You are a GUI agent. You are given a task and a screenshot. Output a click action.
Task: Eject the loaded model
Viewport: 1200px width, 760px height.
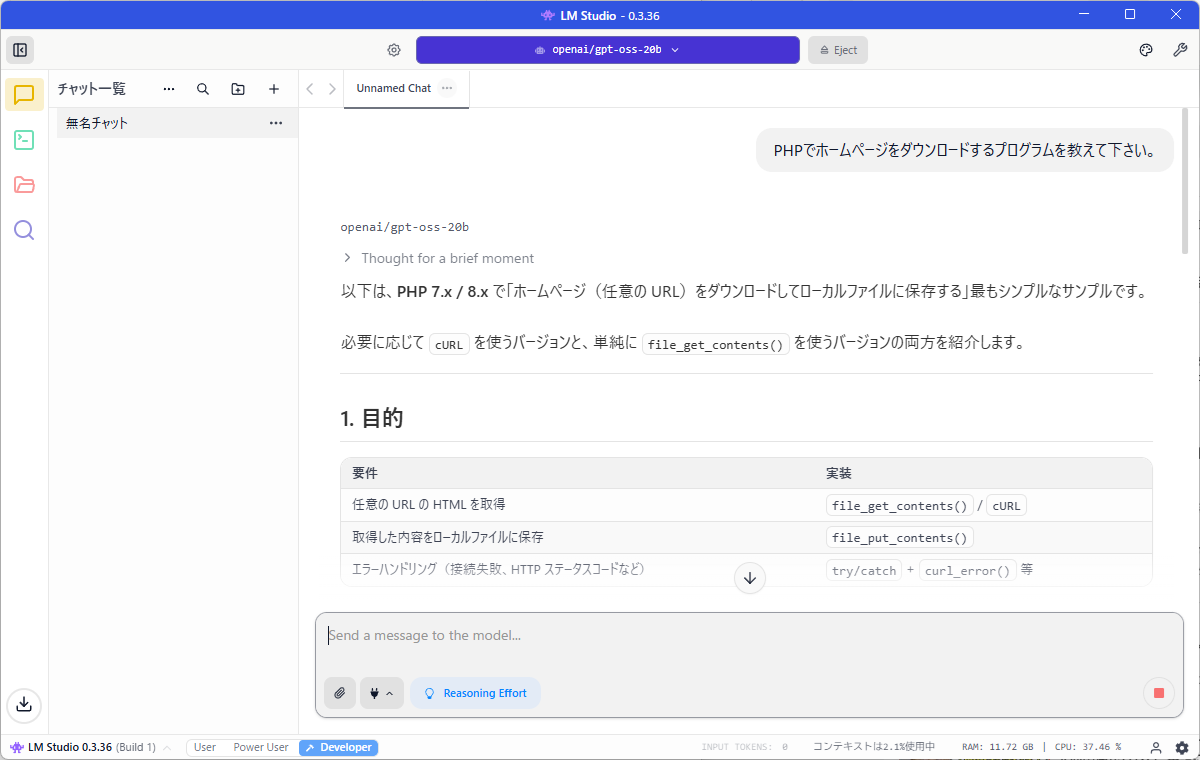tap(838, 50)
